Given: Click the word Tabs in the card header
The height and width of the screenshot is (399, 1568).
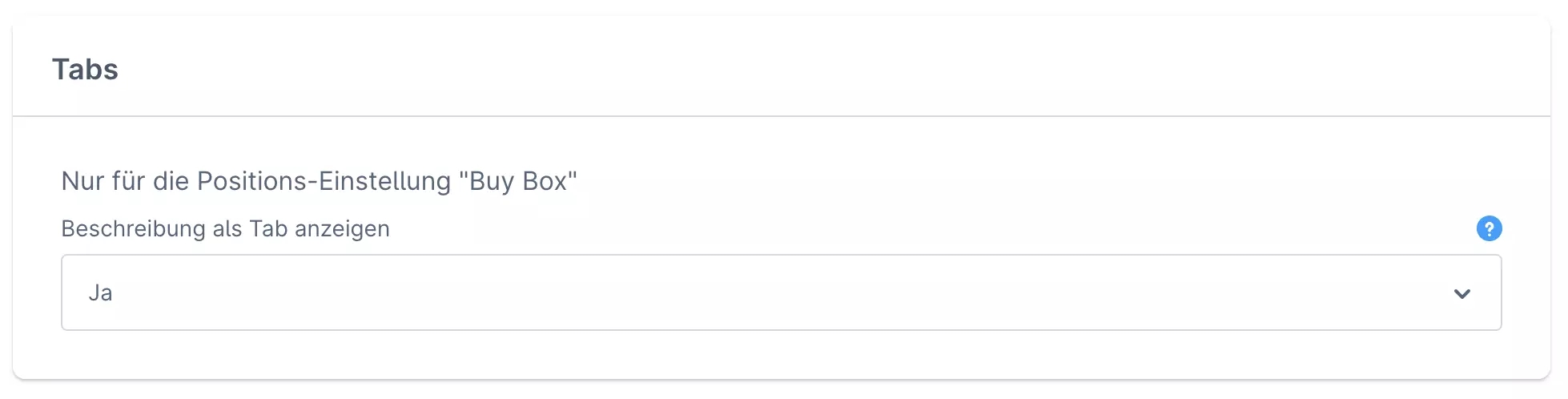Looking at the screenshot, I should [85, 70].
